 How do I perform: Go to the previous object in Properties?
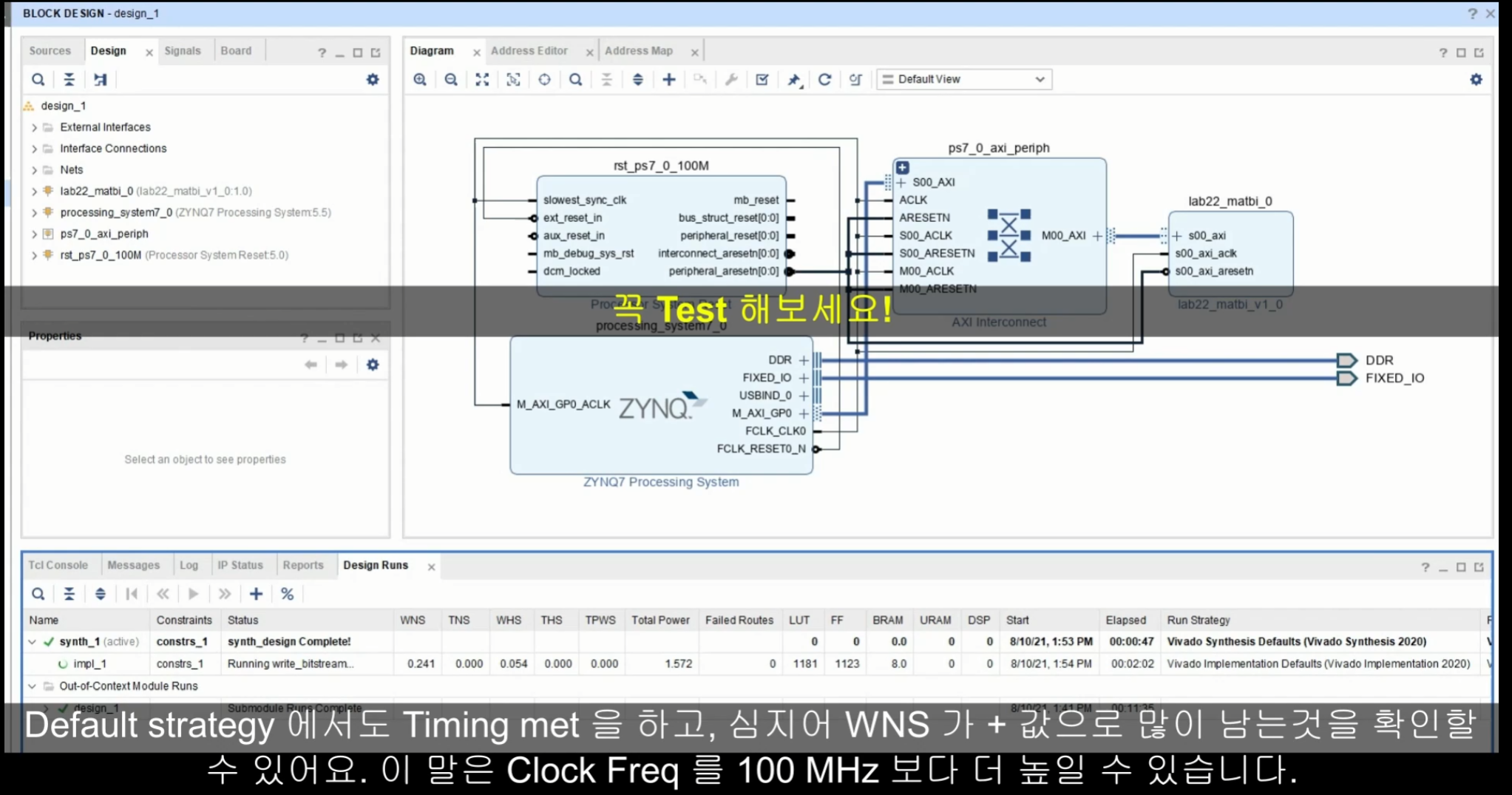pyautogui.click(x=311, y=365)
